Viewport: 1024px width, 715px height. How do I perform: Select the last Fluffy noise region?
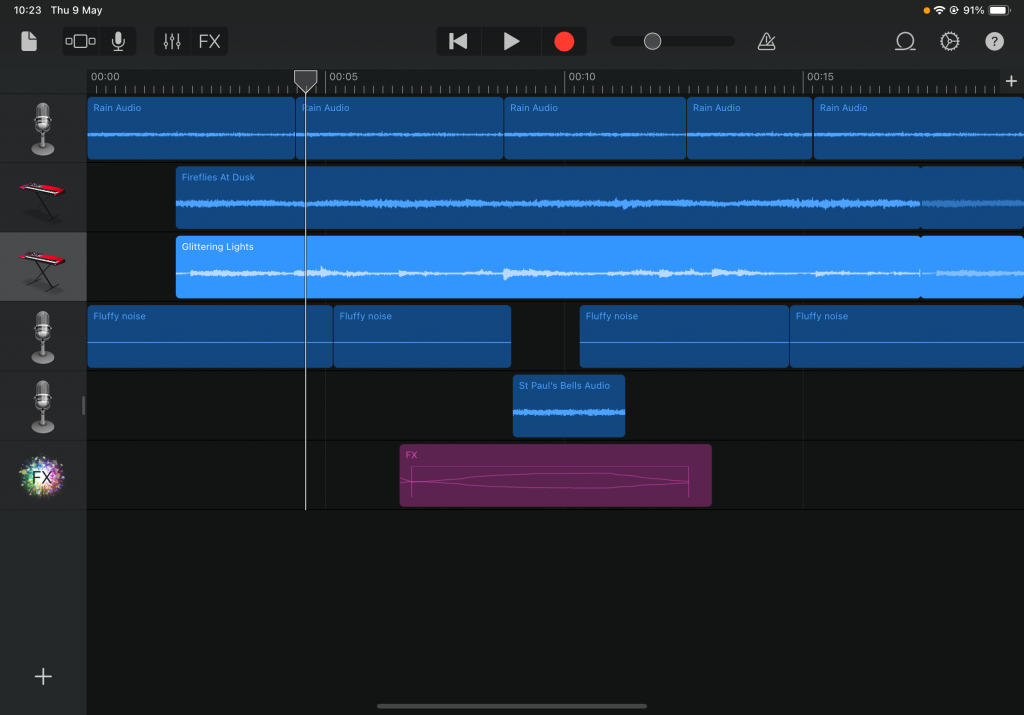pyautogui.click(x=906, y=337)
